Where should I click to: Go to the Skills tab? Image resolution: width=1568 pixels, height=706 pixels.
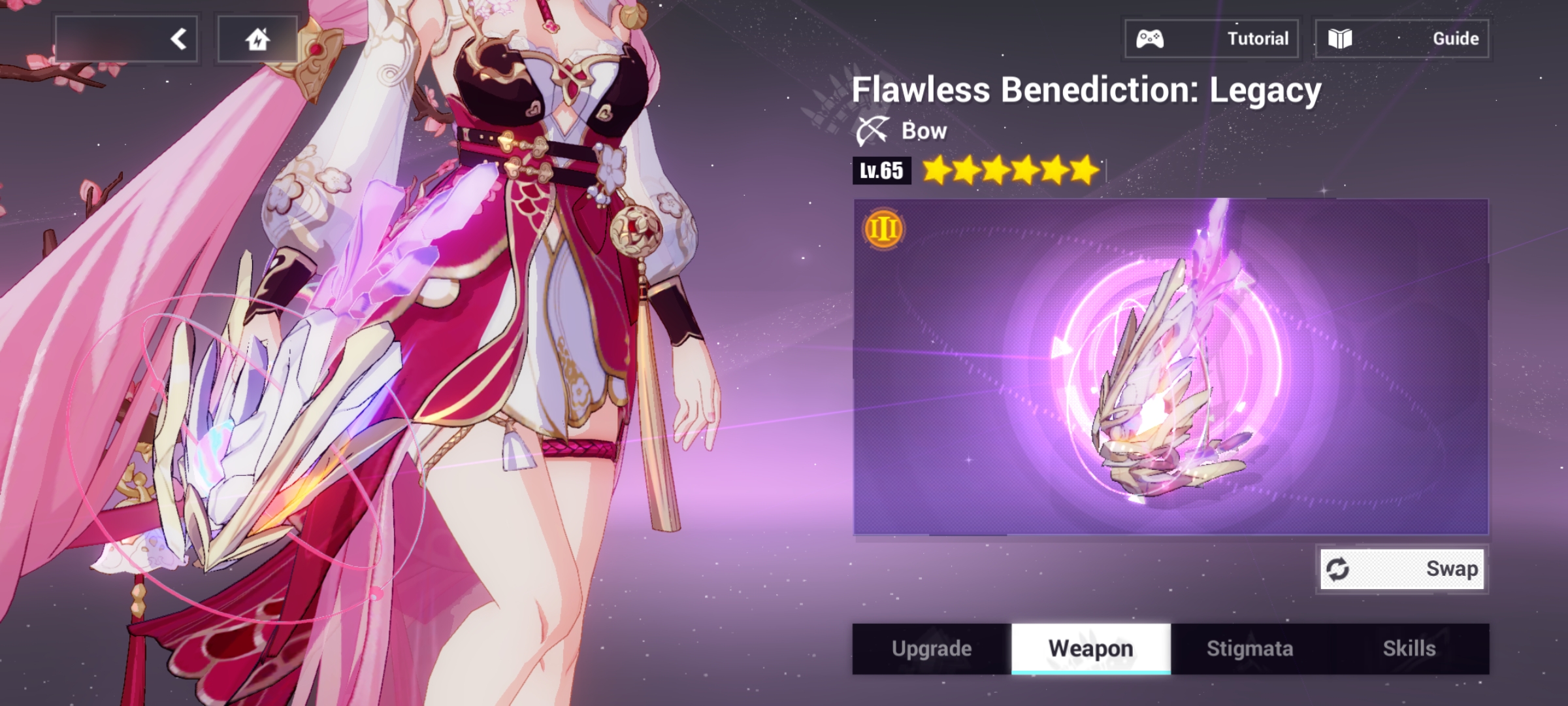(x=1409, y=648)
